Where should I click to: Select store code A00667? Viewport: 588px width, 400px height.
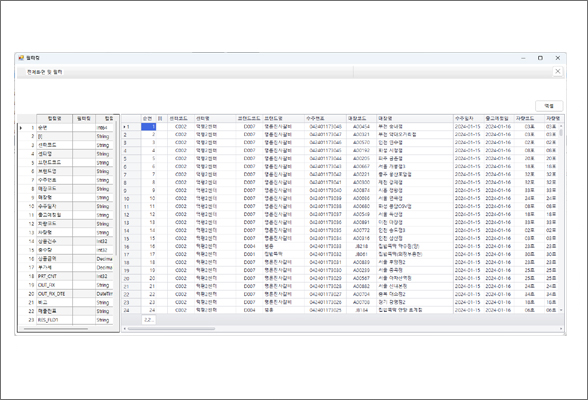[x=361, y=166]
